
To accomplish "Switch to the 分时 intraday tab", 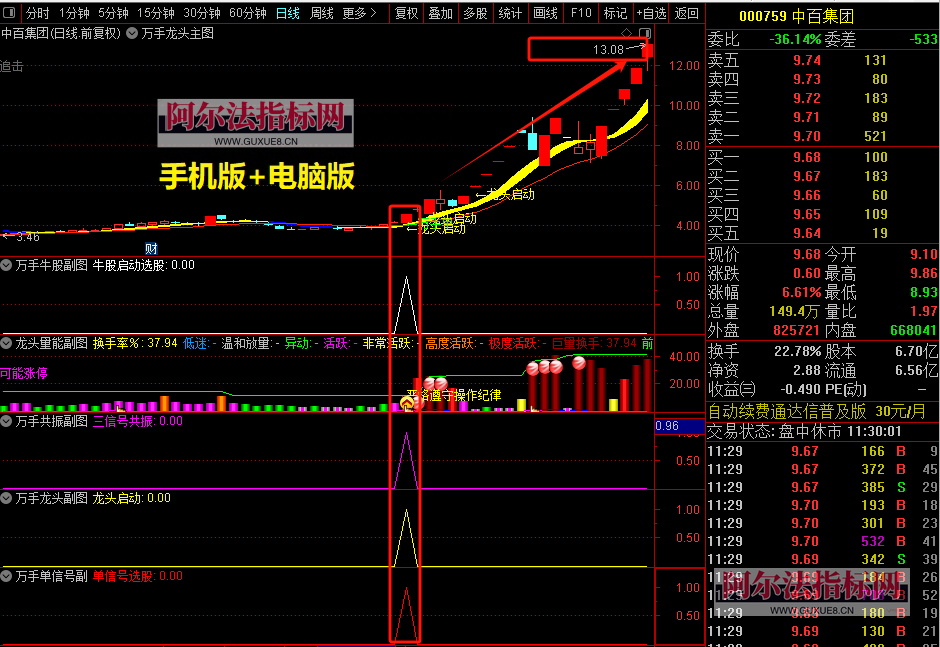I will tap(38, 12).
